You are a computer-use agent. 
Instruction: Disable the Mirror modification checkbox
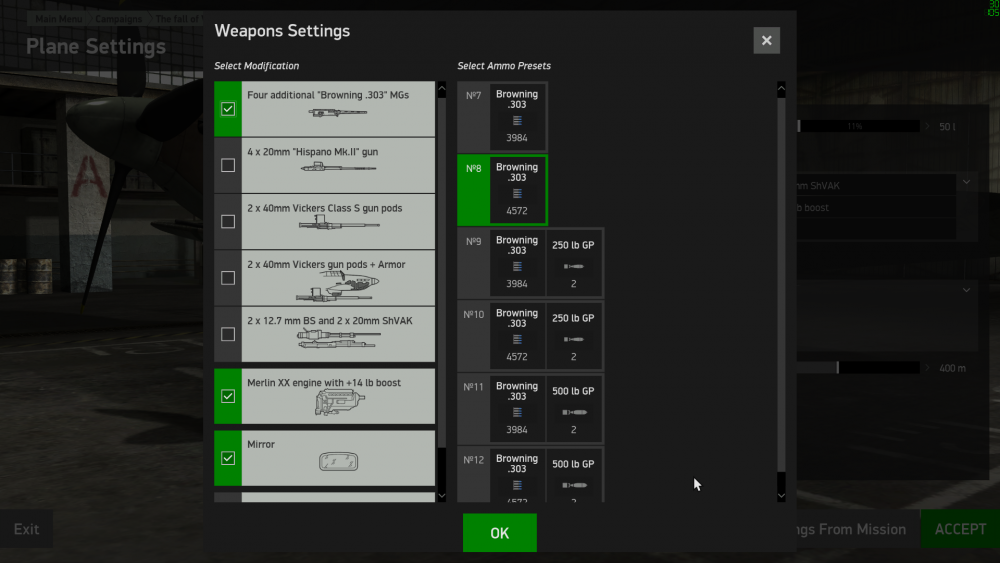(228, 458)
